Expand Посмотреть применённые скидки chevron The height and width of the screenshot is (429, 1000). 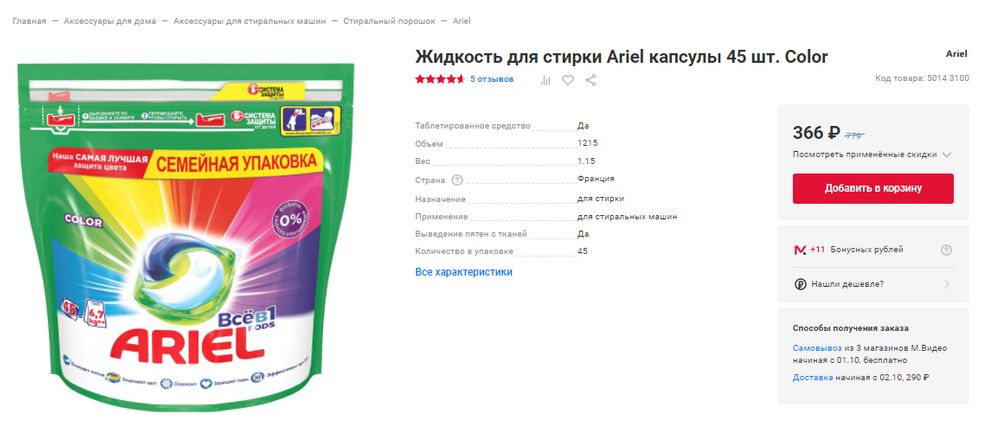point(946,154)
